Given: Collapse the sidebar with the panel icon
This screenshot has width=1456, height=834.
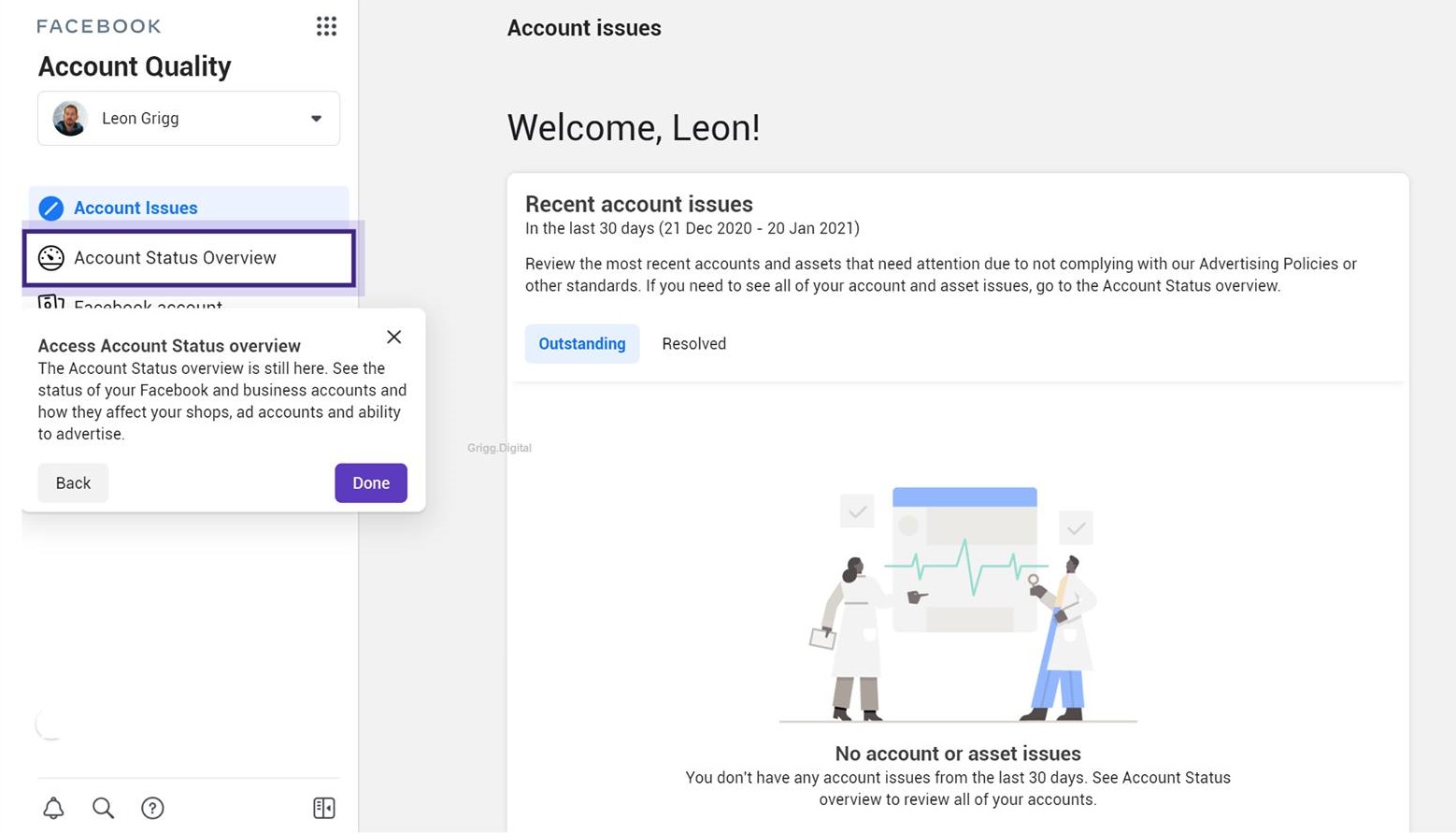Looking at the screenshot, I should point(323,808).
